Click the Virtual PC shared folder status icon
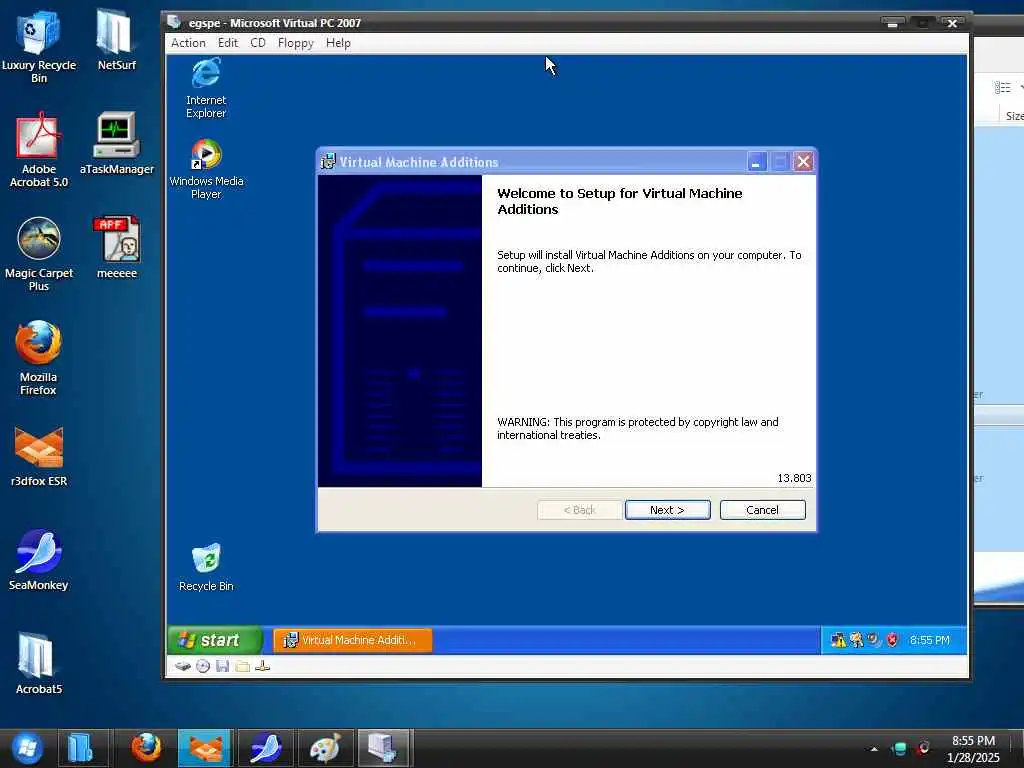Viewport: 1024px width, 768px height. (242, 666)
